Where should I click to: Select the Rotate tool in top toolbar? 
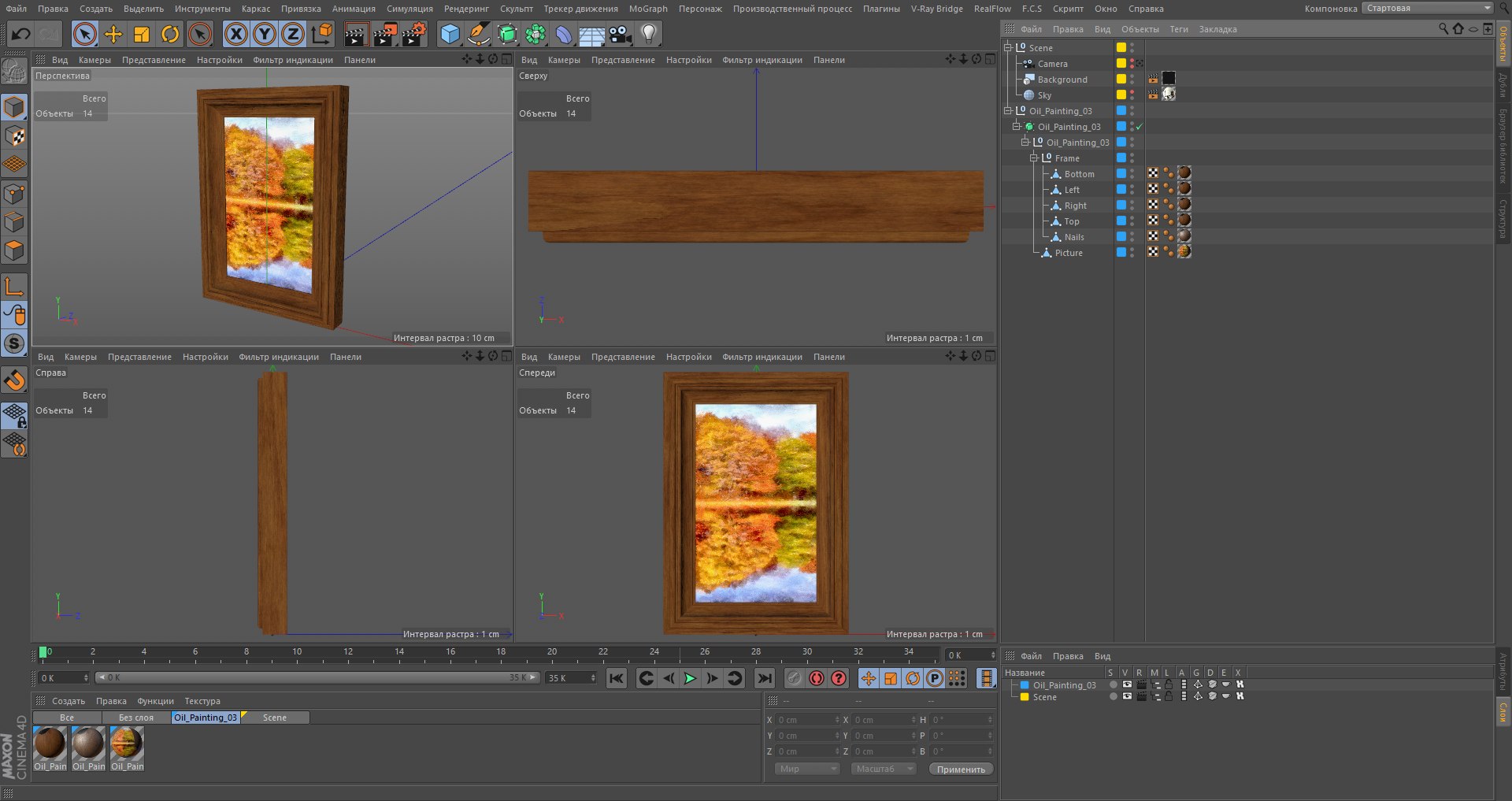170,34
